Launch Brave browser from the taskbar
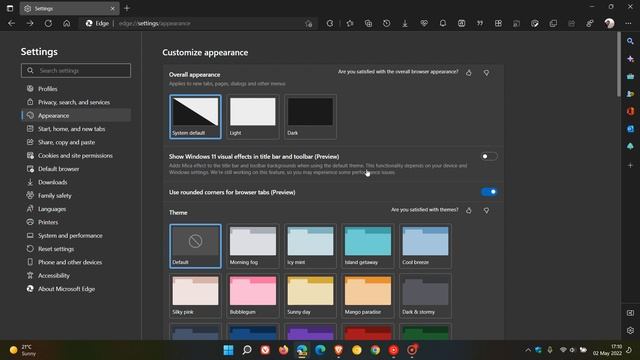 (x=338, y=350)
